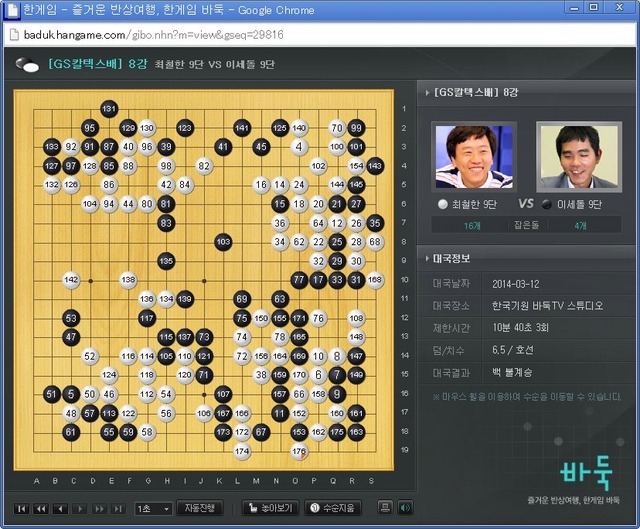Close the Chrome window
The height and width of the screenshot is (529, 640).
(x=620, y=7)
